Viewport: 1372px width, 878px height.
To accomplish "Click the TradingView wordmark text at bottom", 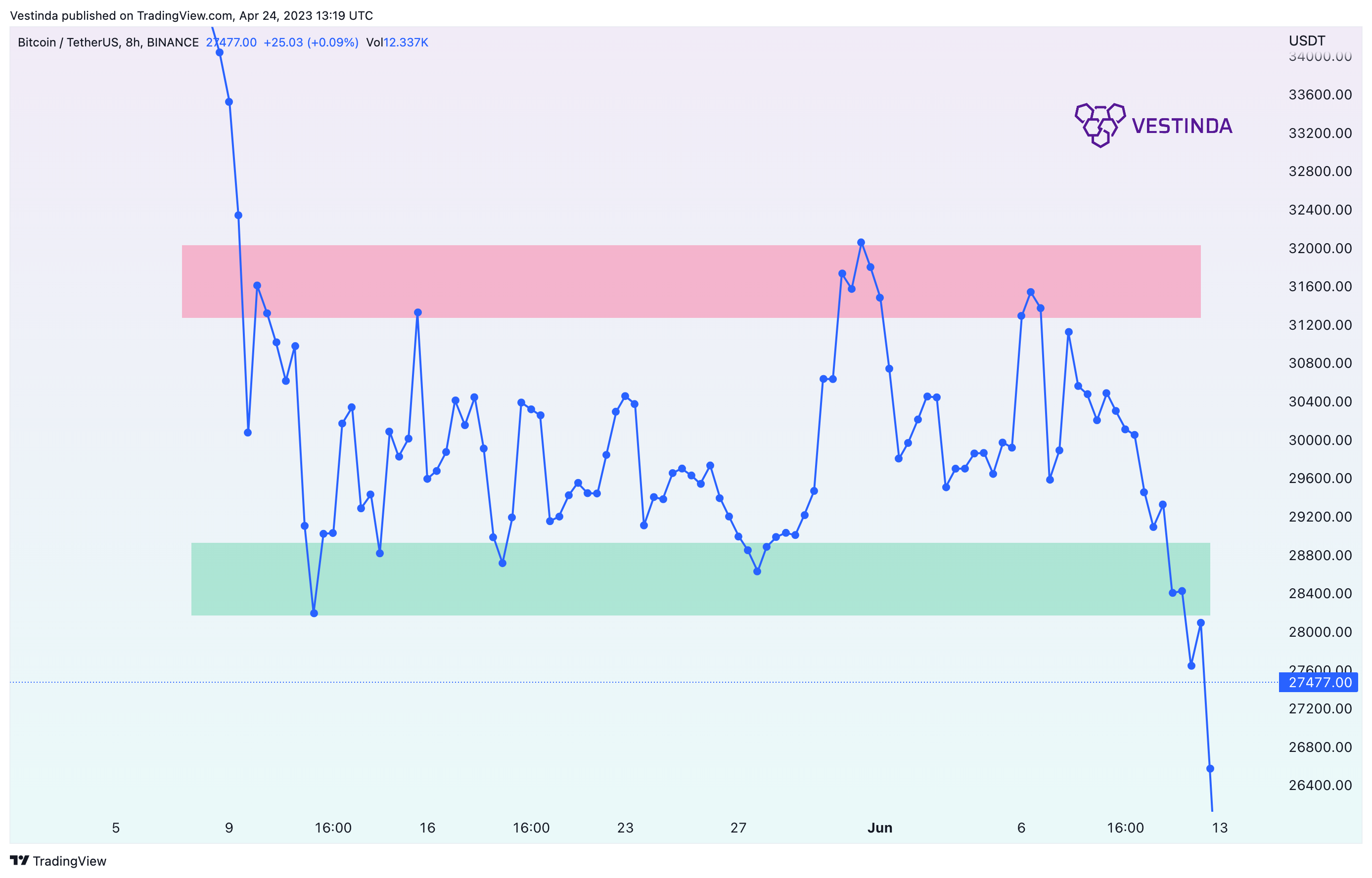I will pyautogui.click(x=70, y=861).
